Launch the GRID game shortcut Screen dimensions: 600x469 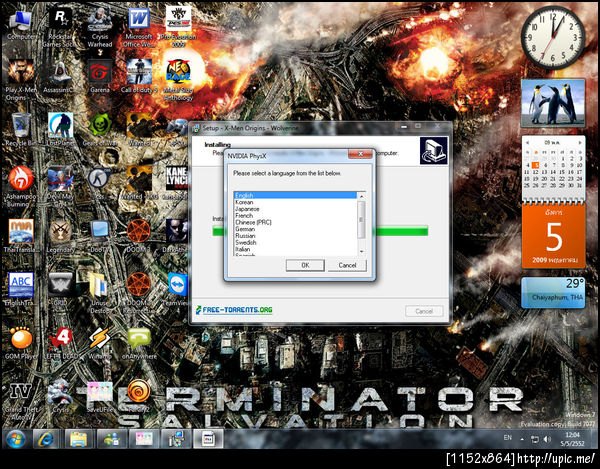pyautogui.click(x=60, y=289)
